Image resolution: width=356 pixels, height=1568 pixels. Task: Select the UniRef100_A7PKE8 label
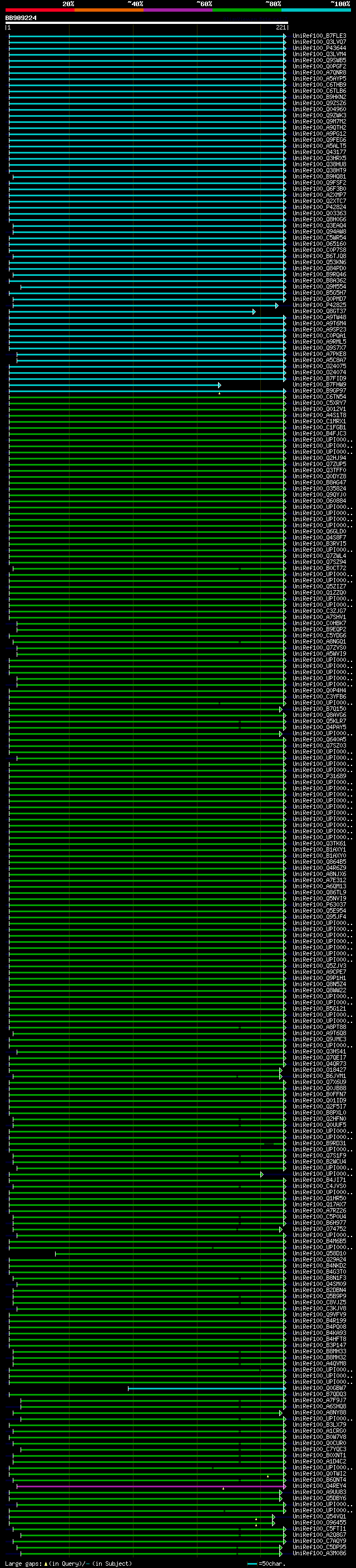pos(319,354)
